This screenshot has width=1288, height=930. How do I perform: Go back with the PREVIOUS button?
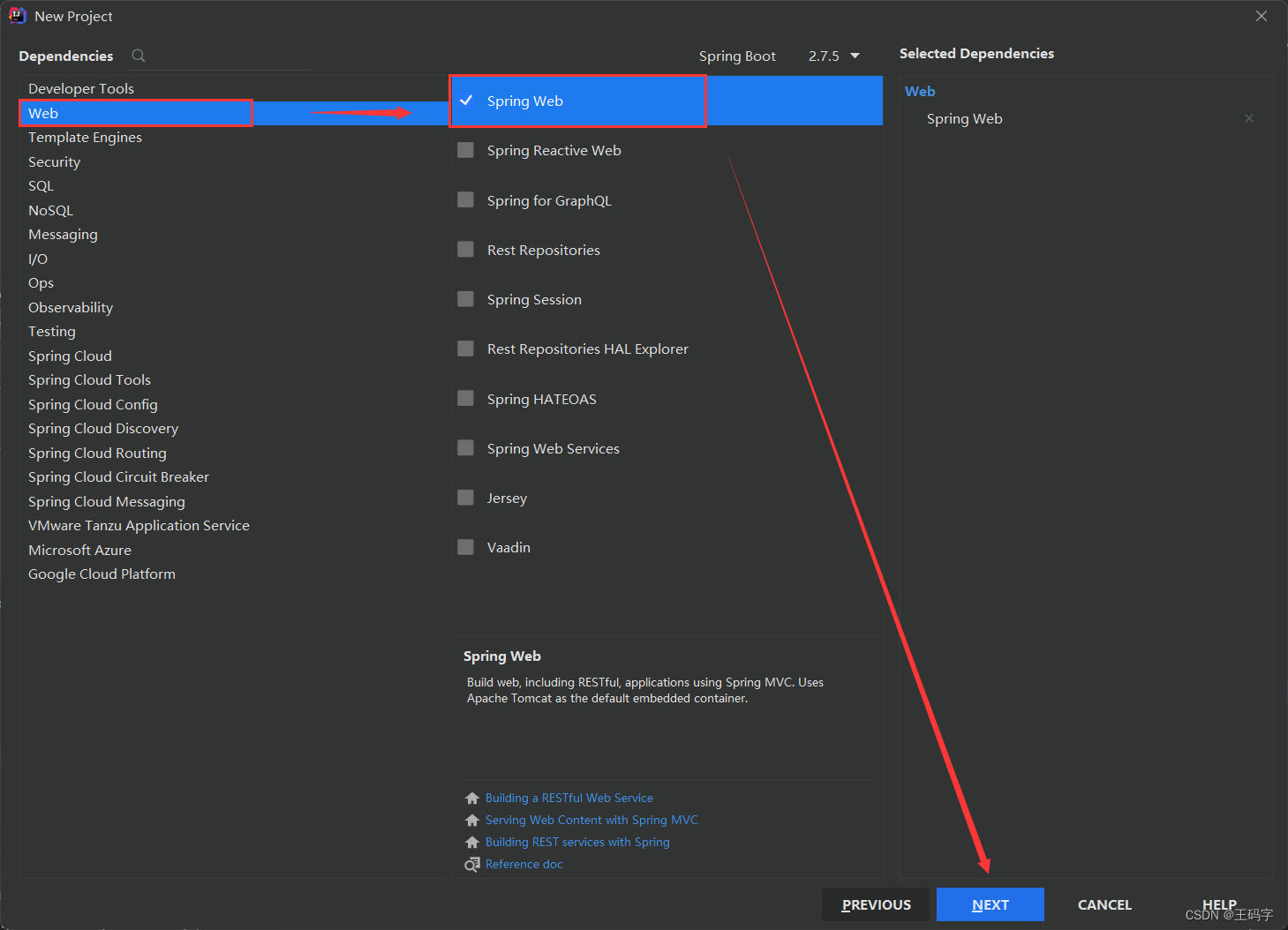click(876, 904)
